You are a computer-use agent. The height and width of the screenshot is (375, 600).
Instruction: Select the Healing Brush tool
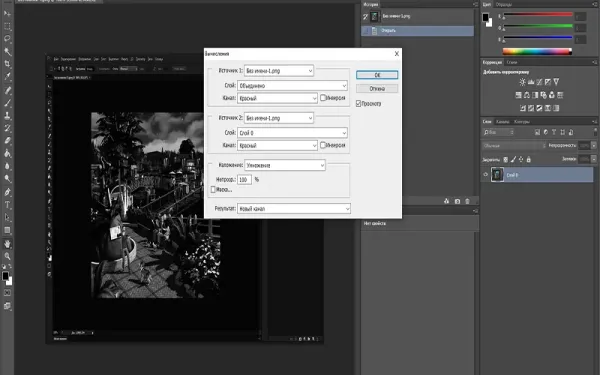(x=7, y=90)
